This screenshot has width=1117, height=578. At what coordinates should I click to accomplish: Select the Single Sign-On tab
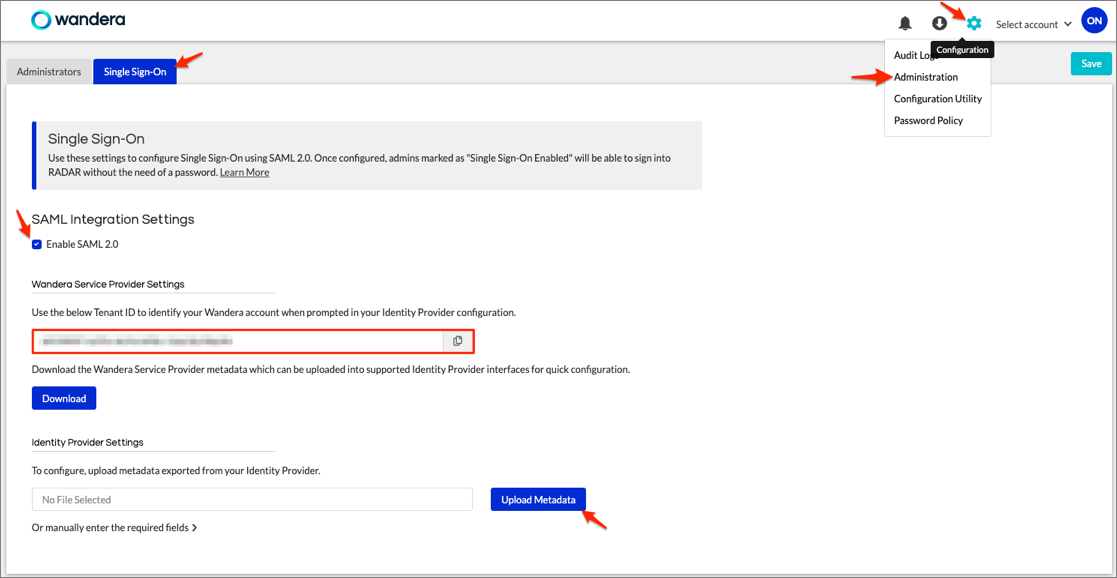pyautogui.click(x=135, y=72)
